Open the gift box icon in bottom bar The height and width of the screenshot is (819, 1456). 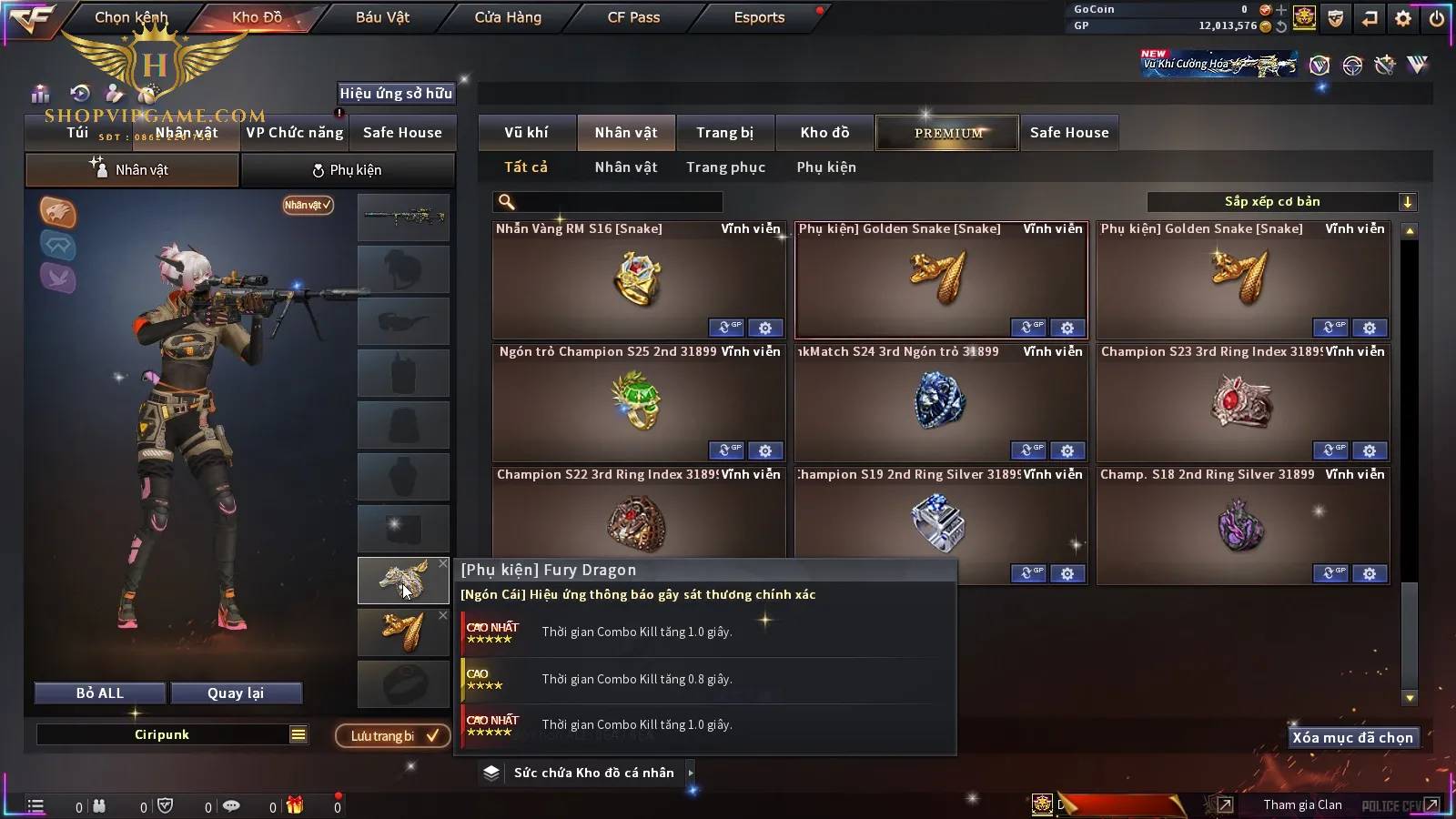294,805
